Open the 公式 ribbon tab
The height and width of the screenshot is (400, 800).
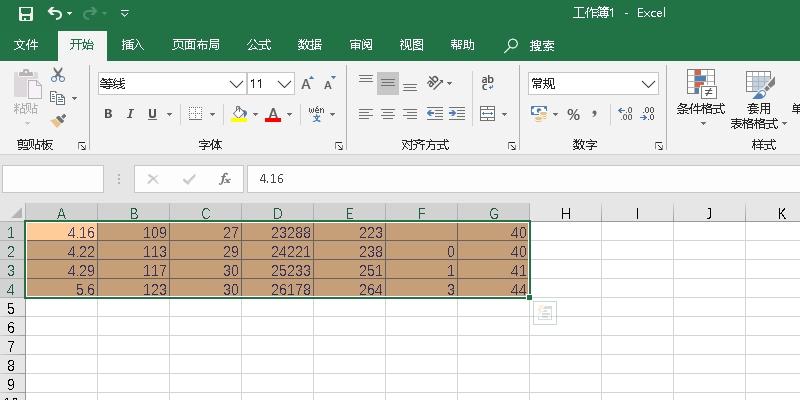point(259,45)
